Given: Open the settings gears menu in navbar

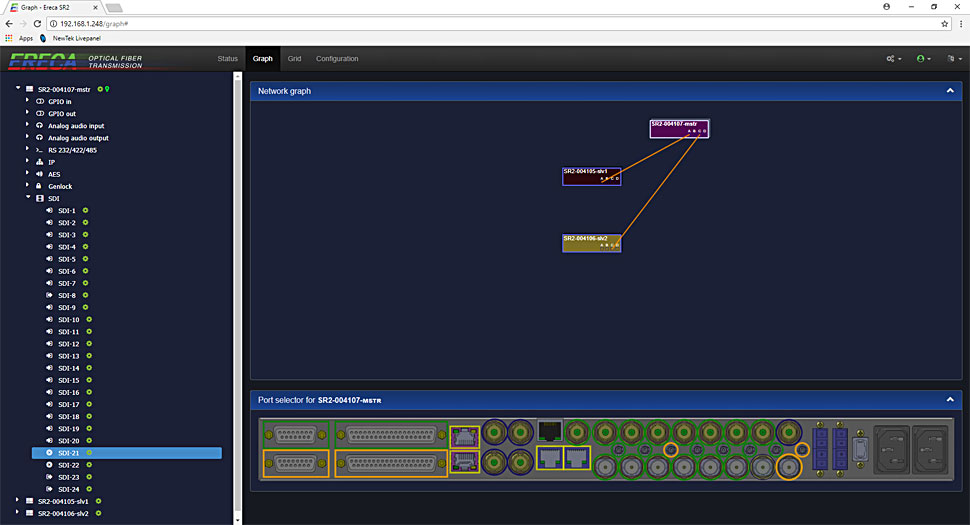Looking at the screenshot, I should (893, 59).
